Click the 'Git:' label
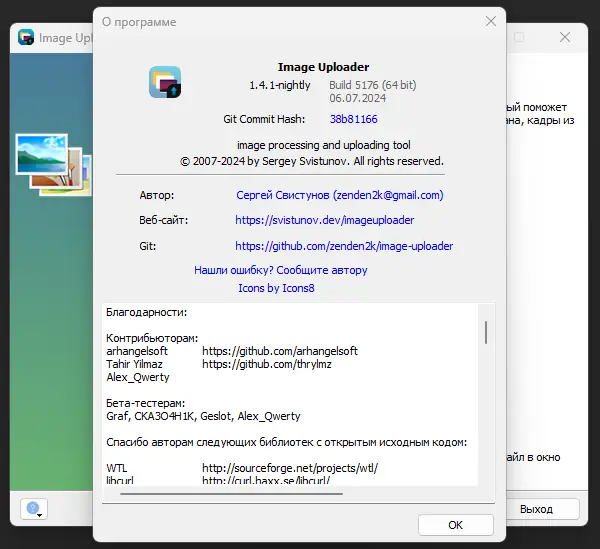This screenshot has height=549, width=600. tap(148, 246)
